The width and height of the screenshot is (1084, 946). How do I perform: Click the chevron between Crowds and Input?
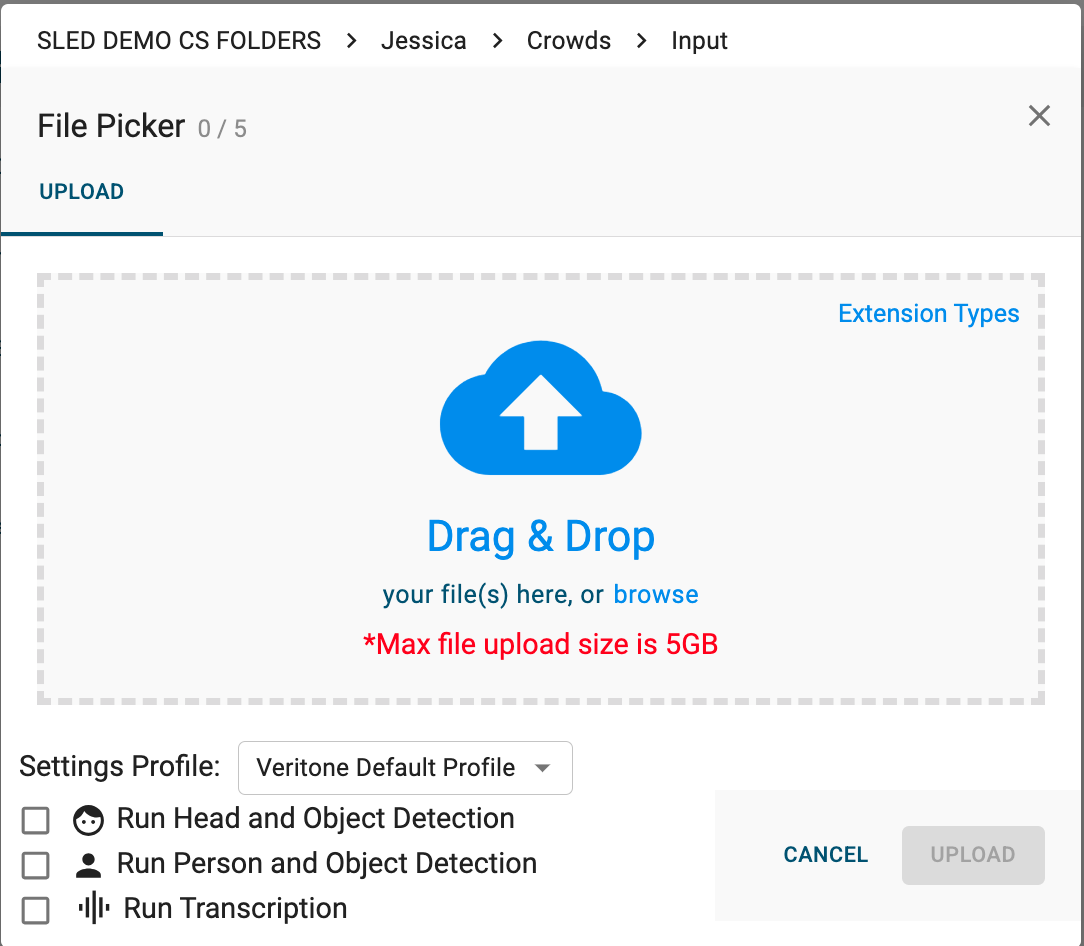point(642,41)
